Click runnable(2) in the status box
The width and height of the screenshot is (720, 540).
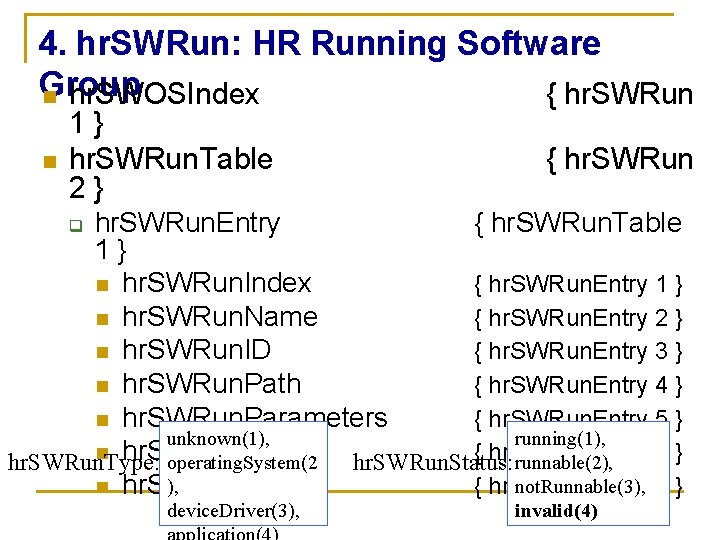click(x=563, y=463)
